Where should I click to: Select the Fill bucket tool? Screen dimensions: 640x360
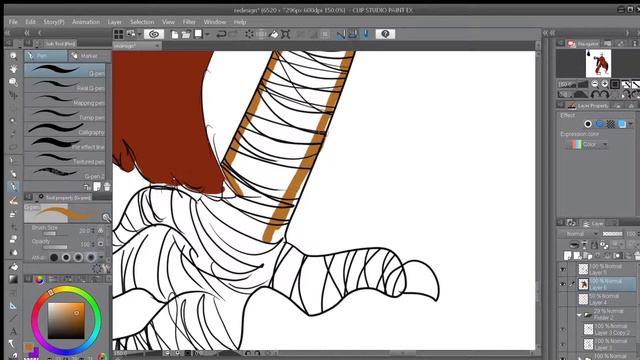[13, 267]
